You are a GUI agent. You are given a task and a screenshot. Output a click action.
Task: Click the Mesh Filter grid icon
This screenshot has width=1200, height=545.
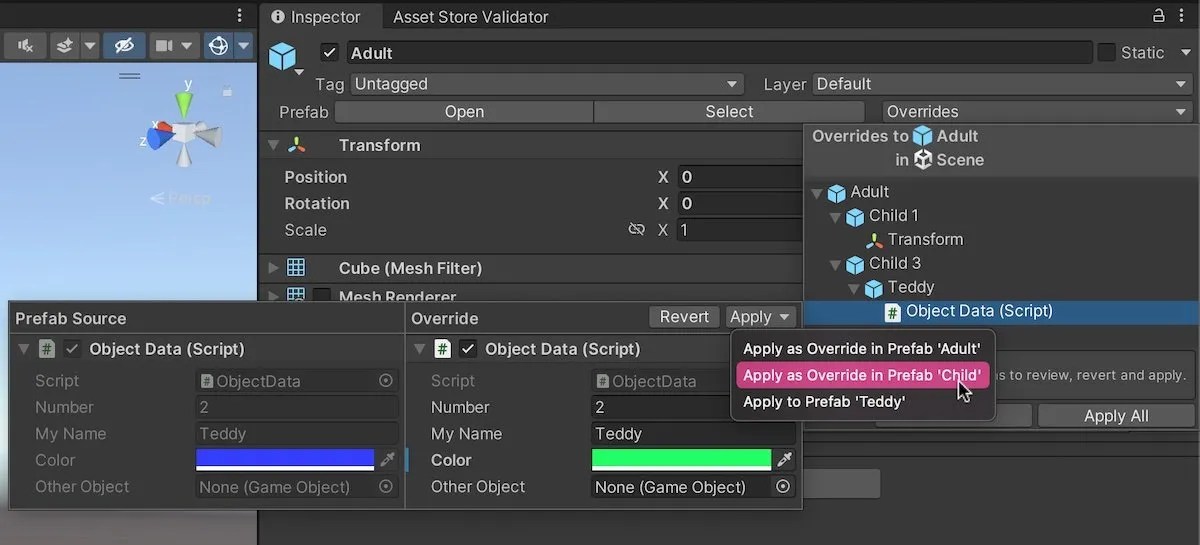coord(296,268)
